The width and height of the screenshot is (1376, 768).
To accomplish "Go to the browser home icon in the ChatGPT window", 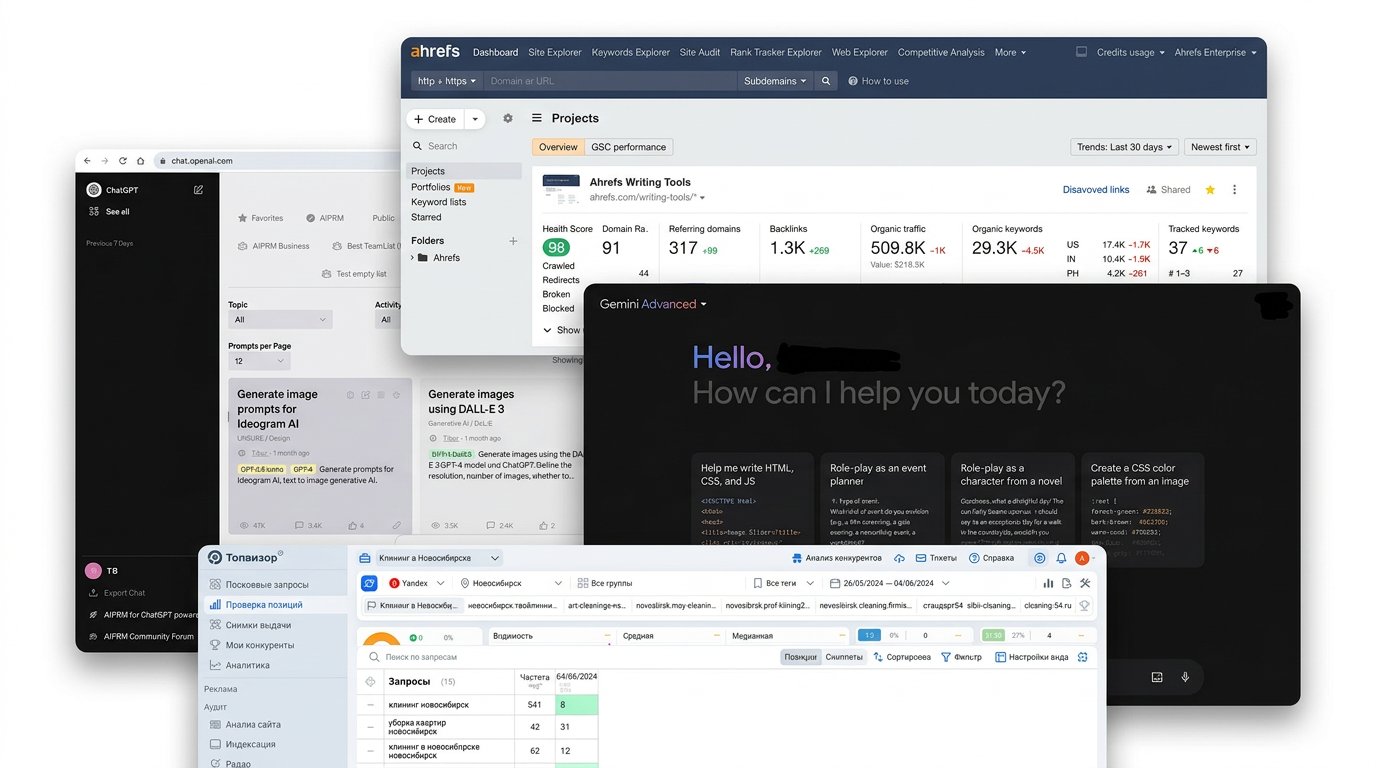I will 140,161.
